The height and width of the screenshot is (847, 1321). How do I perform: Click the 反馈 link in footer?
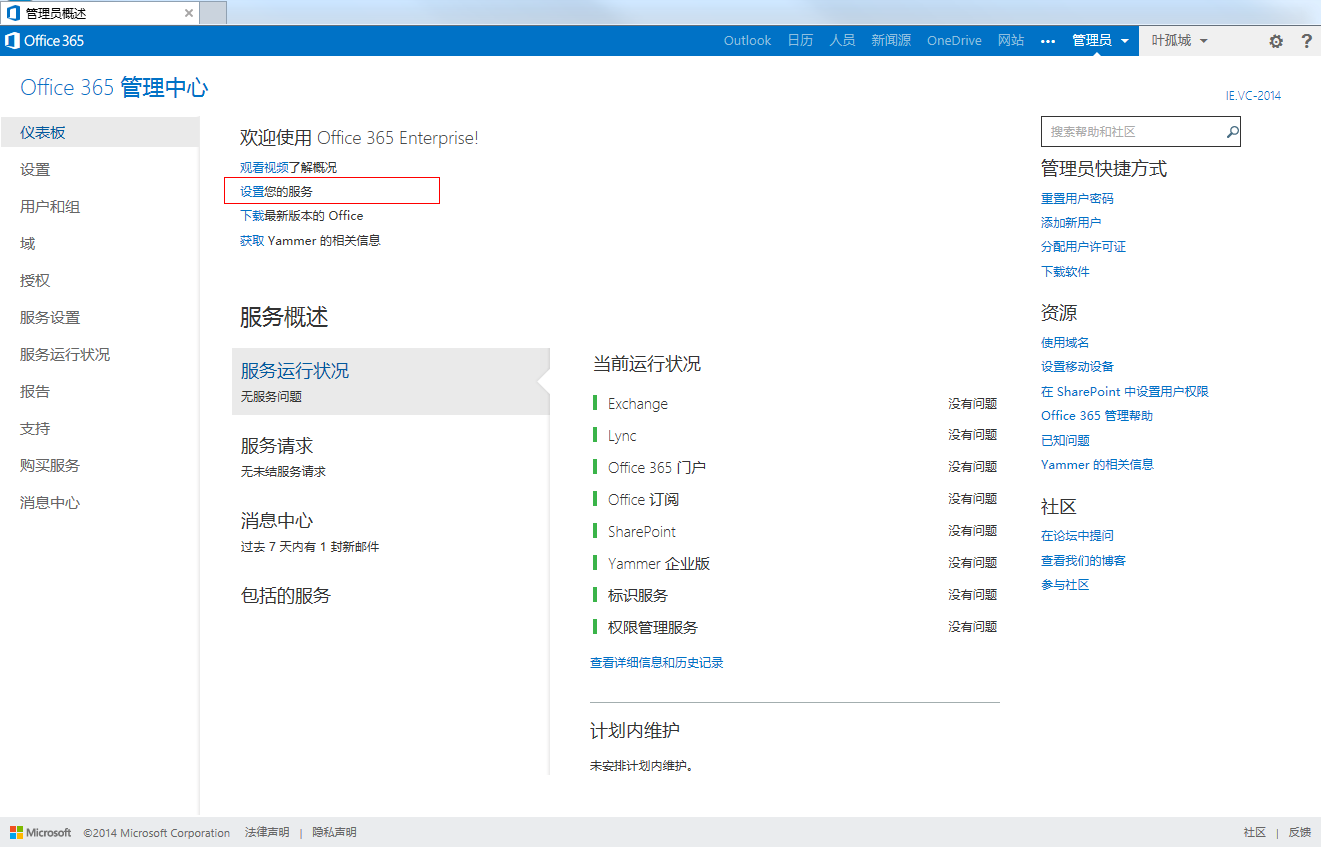[x=1299, y=832]
